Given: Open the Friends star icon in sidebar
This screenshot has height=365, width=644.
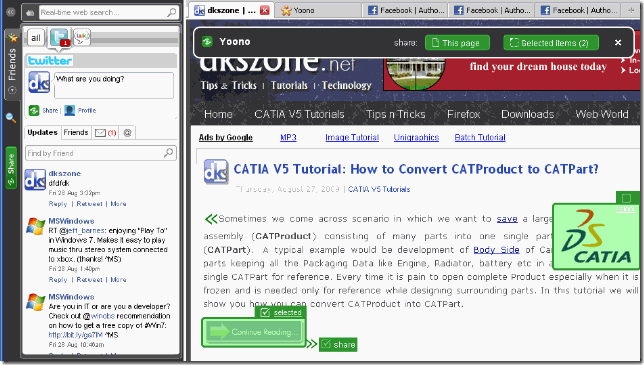Looking at the screenshot, I should (x=13, y=38).
